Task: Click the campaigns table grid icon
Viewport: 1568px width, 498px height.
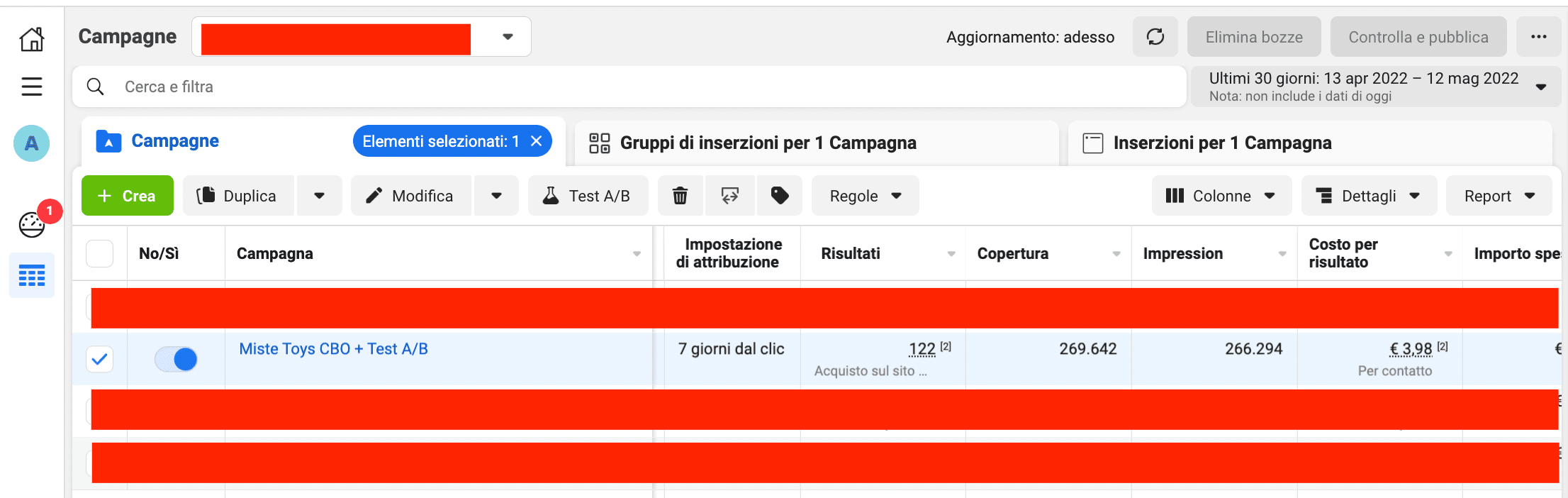Action: click(x=32, y=275)
